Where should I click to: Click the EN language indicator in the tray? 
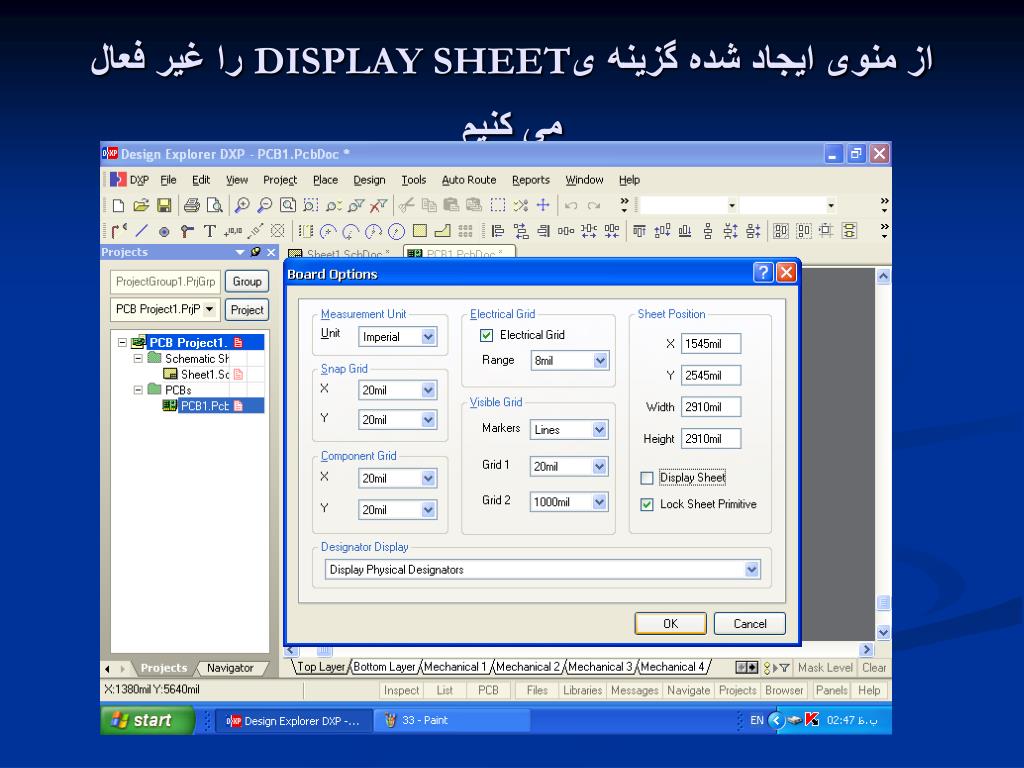point(756,720)
